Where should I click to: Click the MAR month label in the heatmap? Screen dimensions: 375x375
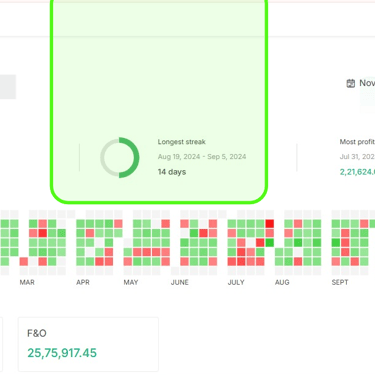pos(27,282)
